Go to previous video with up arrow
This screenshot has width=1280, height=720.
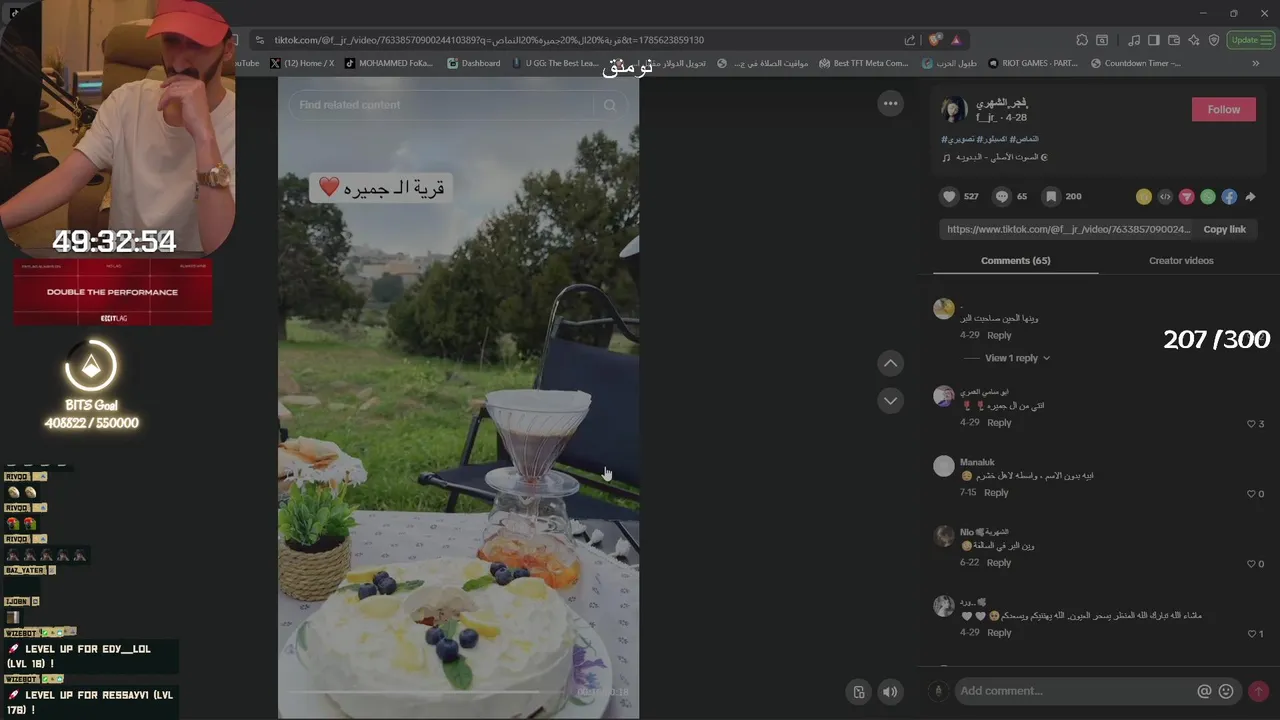890,363
